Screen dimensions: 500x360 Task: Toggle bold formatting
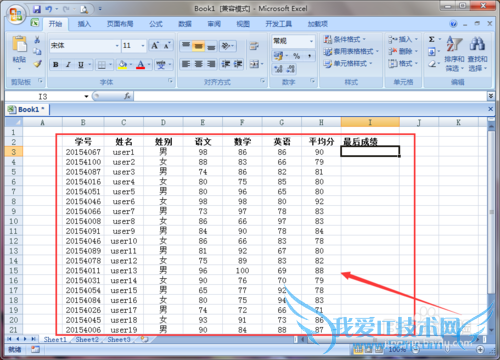[x=56, y=65]
